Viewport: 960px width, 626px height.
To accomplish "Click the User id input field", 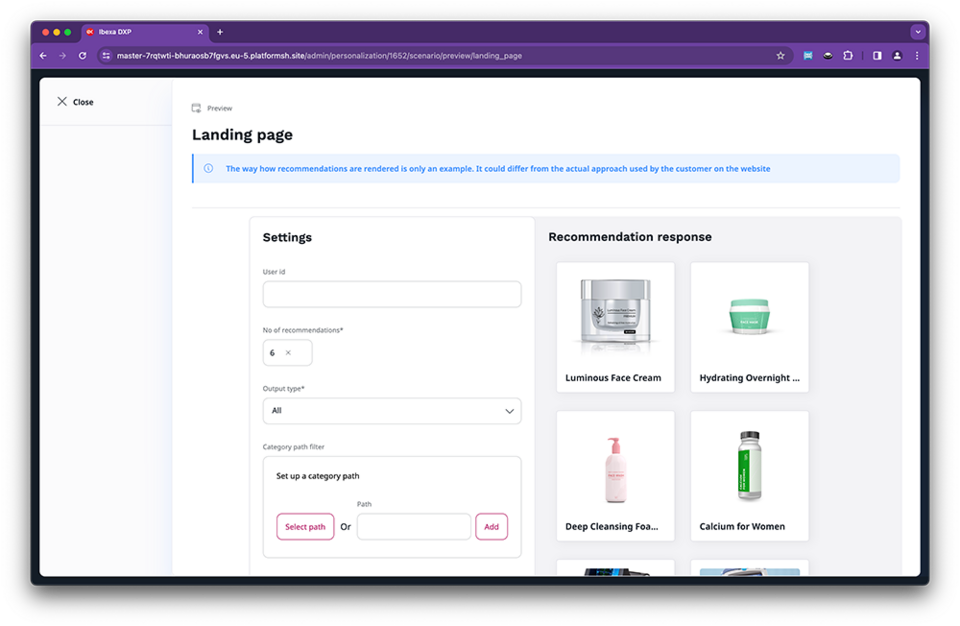I will [x=392, y=295].
